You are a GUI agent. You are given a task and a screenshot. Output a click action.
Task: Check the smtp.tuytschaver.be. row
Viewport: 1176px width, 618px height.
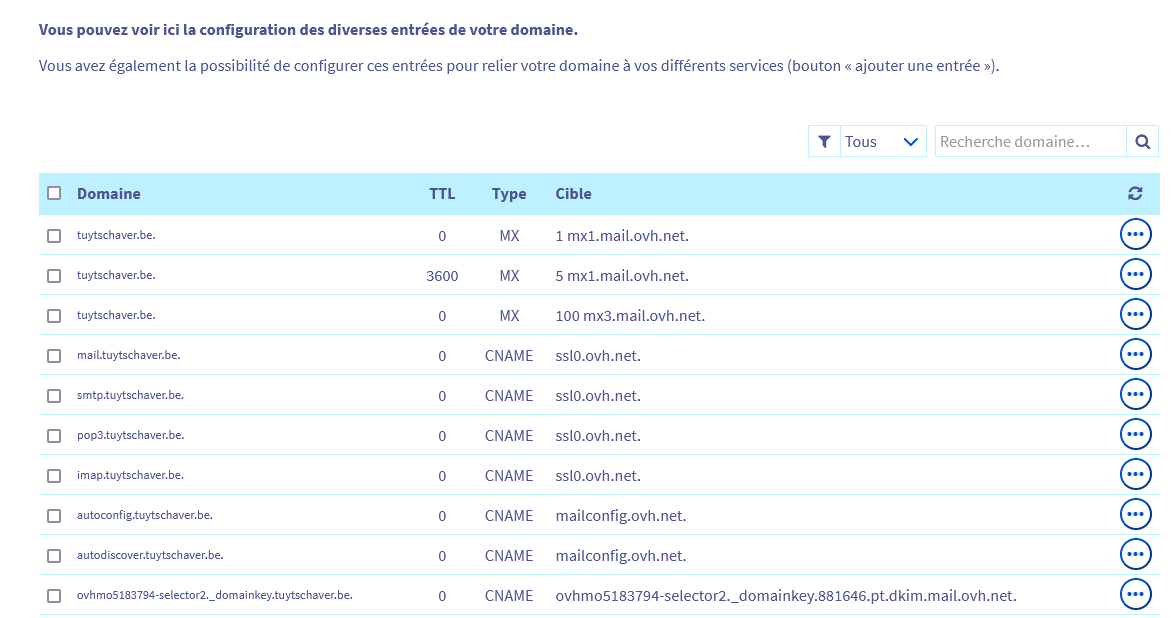(x=54, y=396)
